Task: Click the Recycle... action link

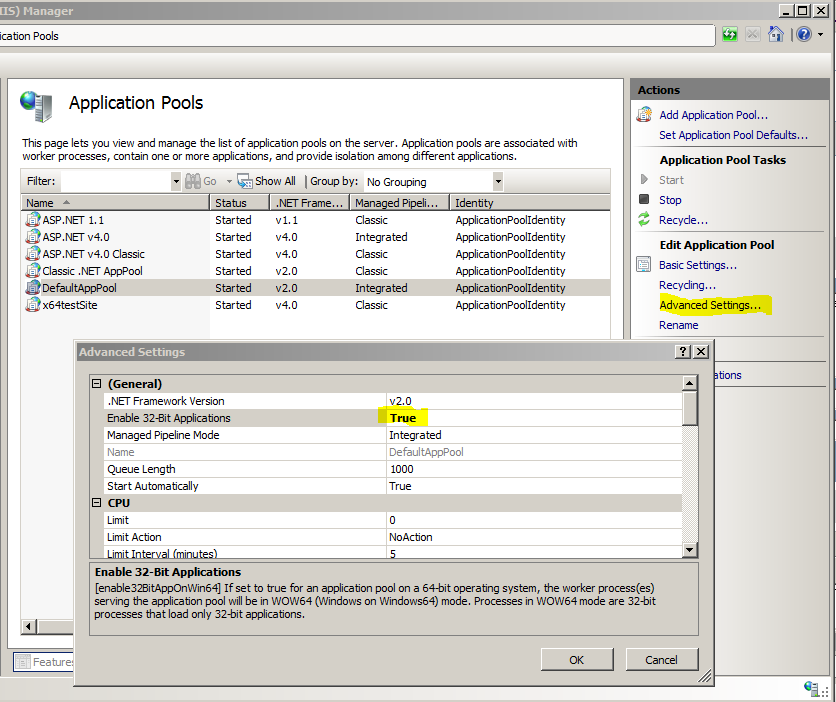Action: pyautogui.click(x=683, y=220)
